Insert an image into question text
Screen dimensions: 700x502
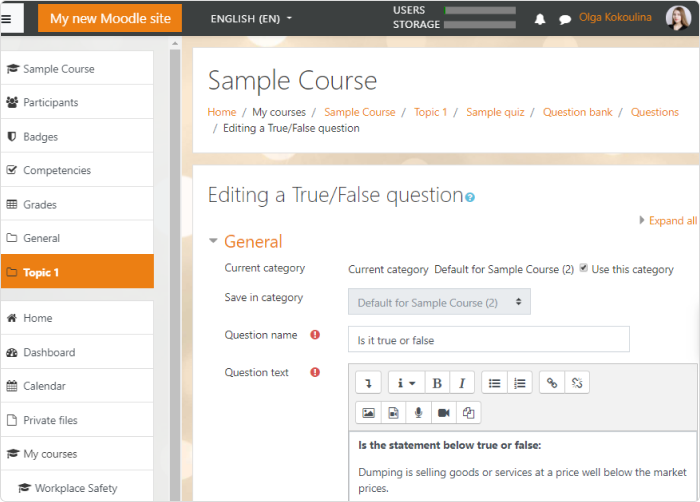368,413
